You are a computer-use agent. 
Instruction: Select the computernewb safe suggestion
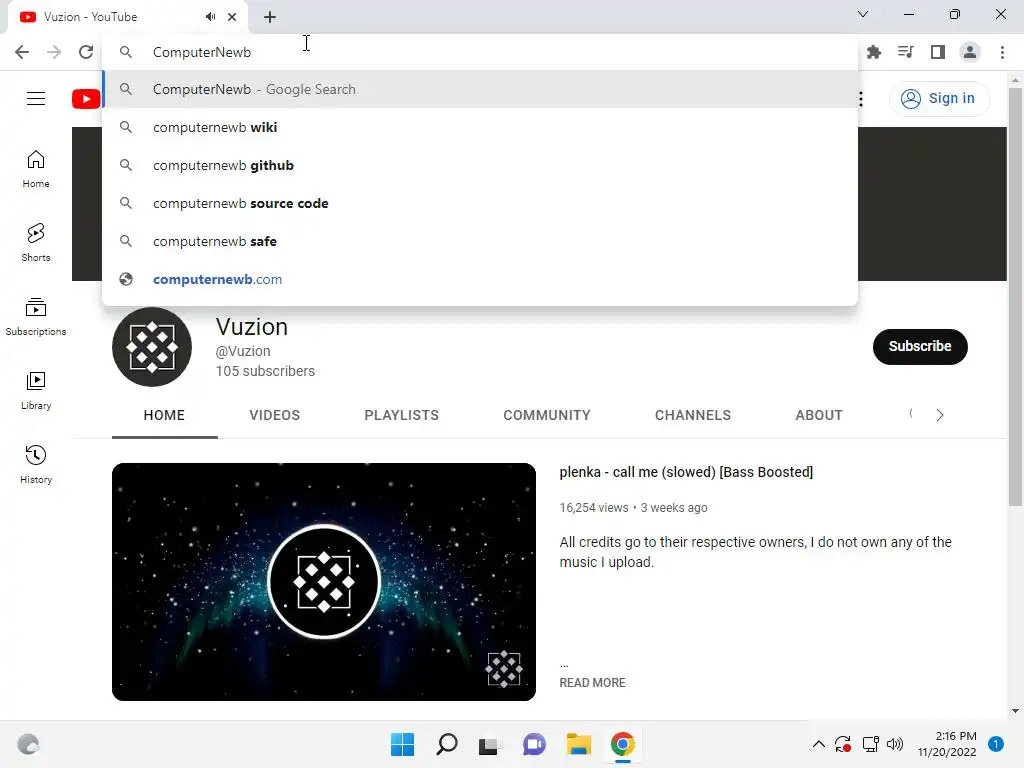click(480, 241)
